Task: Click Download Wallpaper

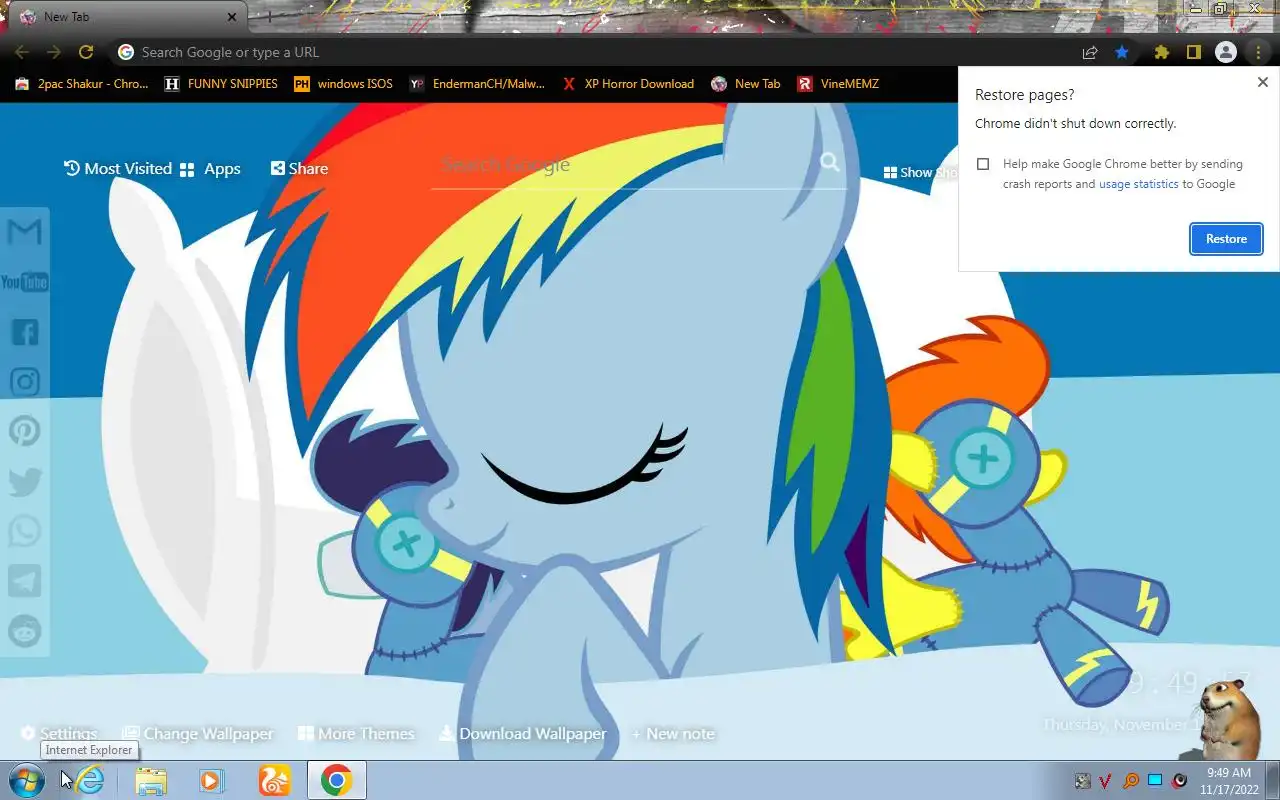Action: pyautogui.click(x=523, y=734)
